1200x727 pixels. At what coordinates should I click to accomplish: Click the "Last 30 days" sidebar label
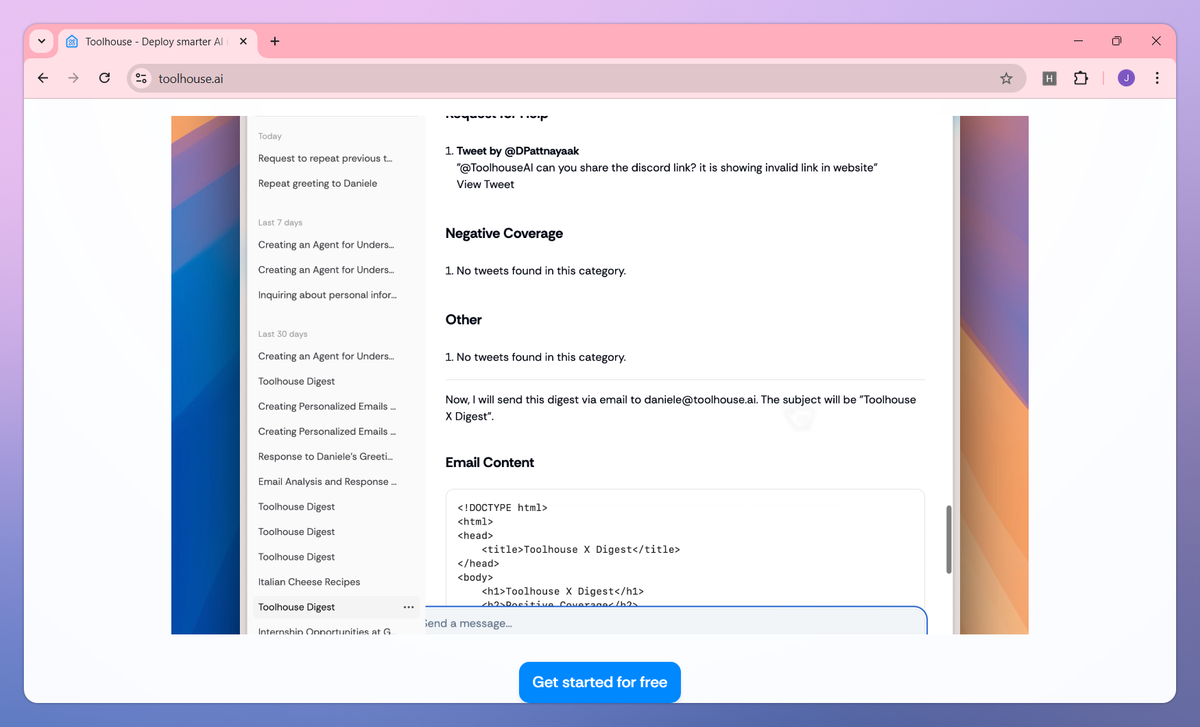pyautogui.click(x=283, y=334)
